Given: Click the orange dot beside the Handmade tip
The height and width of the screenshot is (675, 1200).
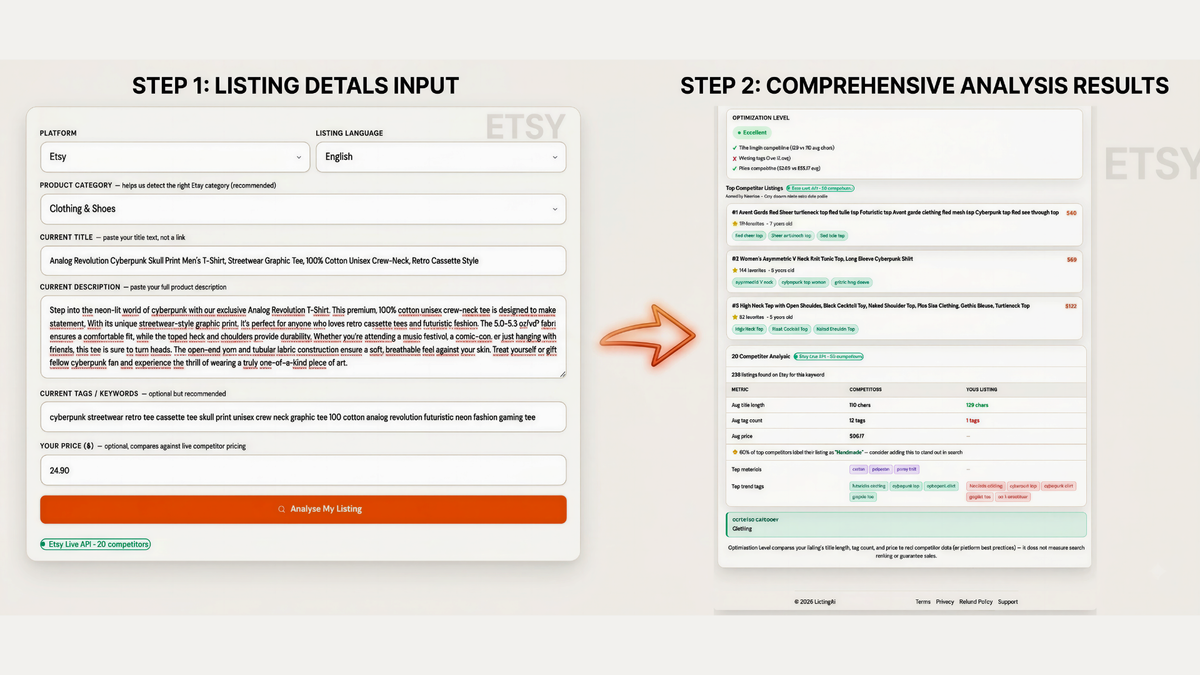Looking at the screenshot, I should pyautogui.click(x=735, y=452).
